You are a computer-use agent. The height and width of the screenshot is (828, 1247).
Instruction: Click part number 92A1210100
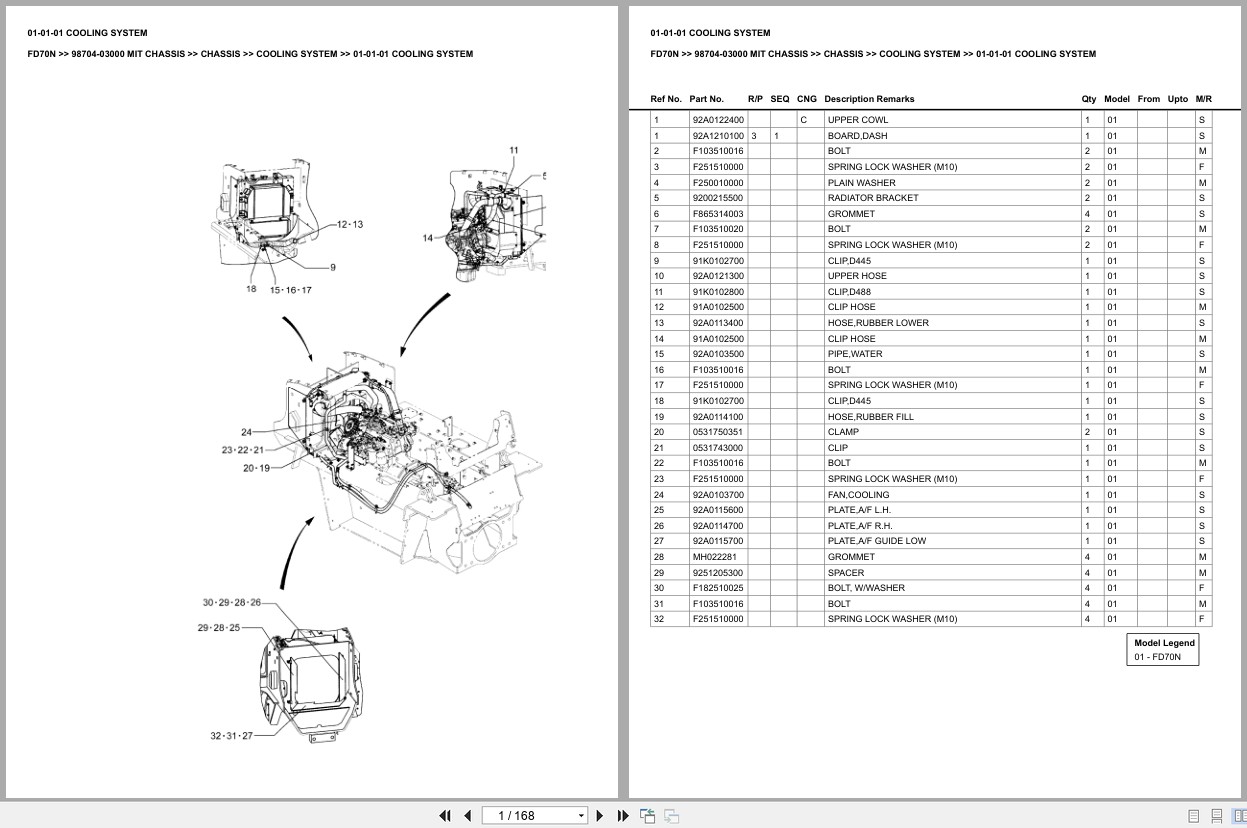[717, 136]
